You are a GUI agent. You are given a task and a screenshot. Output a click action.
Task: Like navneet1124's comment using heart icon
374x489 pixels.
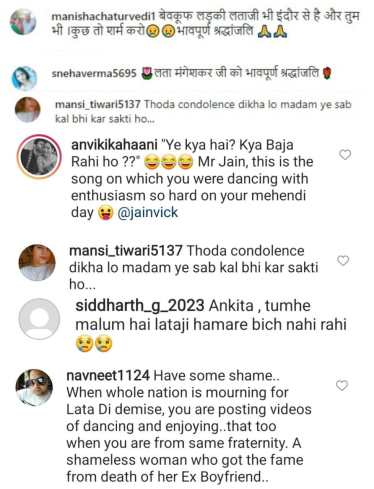342,385
